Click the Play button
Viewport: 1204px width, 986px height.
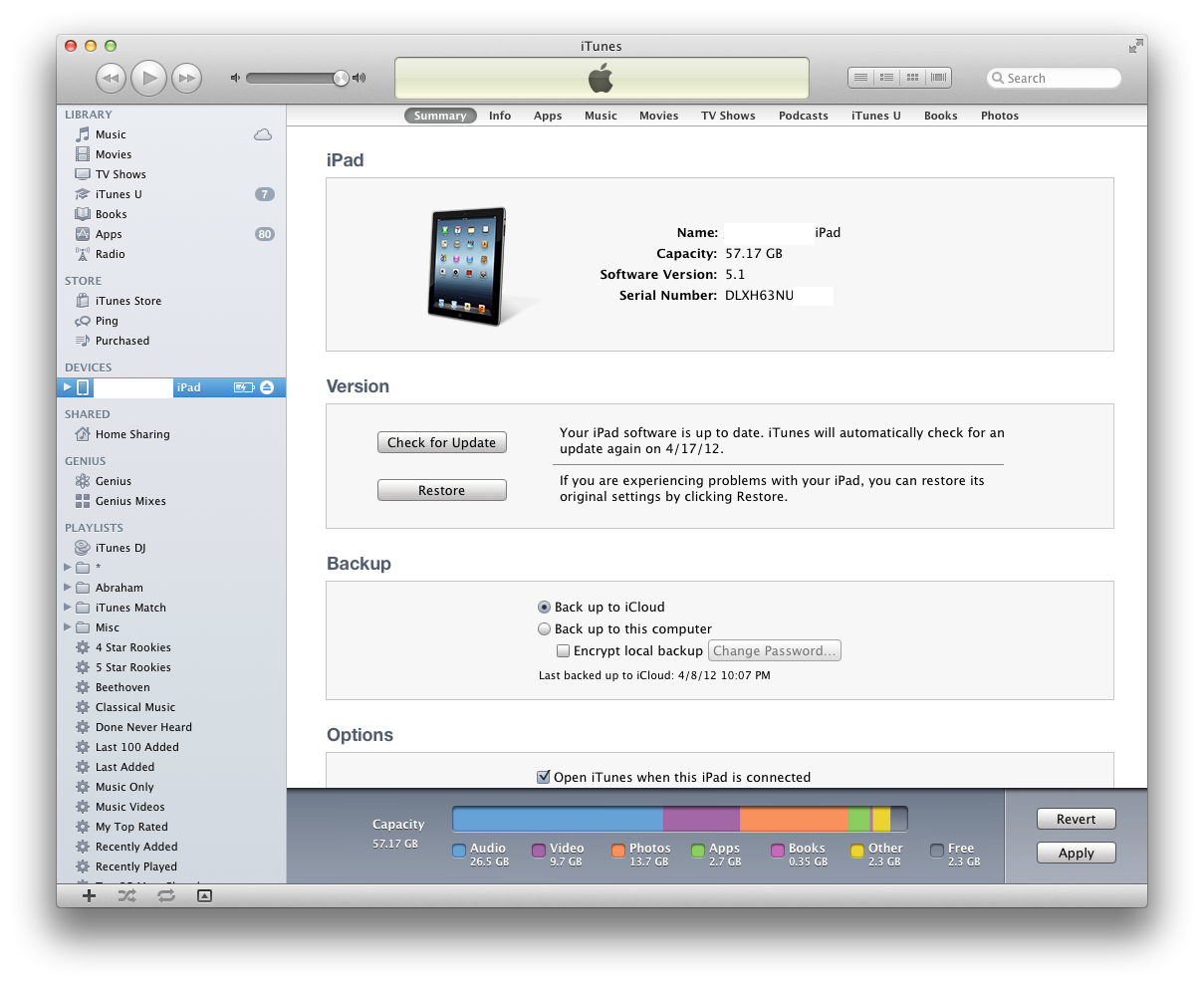pyautogui.click(x=148, y=78)
